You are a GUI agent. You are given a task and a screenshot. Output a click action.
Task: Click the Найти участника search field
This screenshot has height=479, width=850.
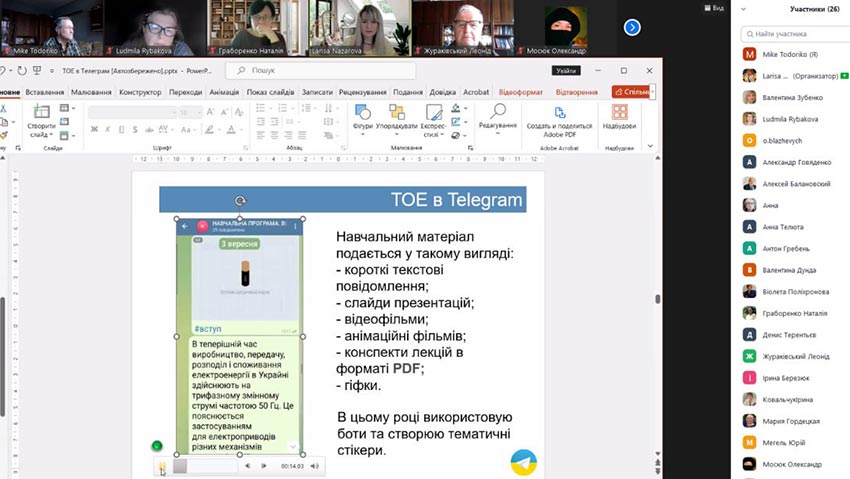tap(795, 34)
